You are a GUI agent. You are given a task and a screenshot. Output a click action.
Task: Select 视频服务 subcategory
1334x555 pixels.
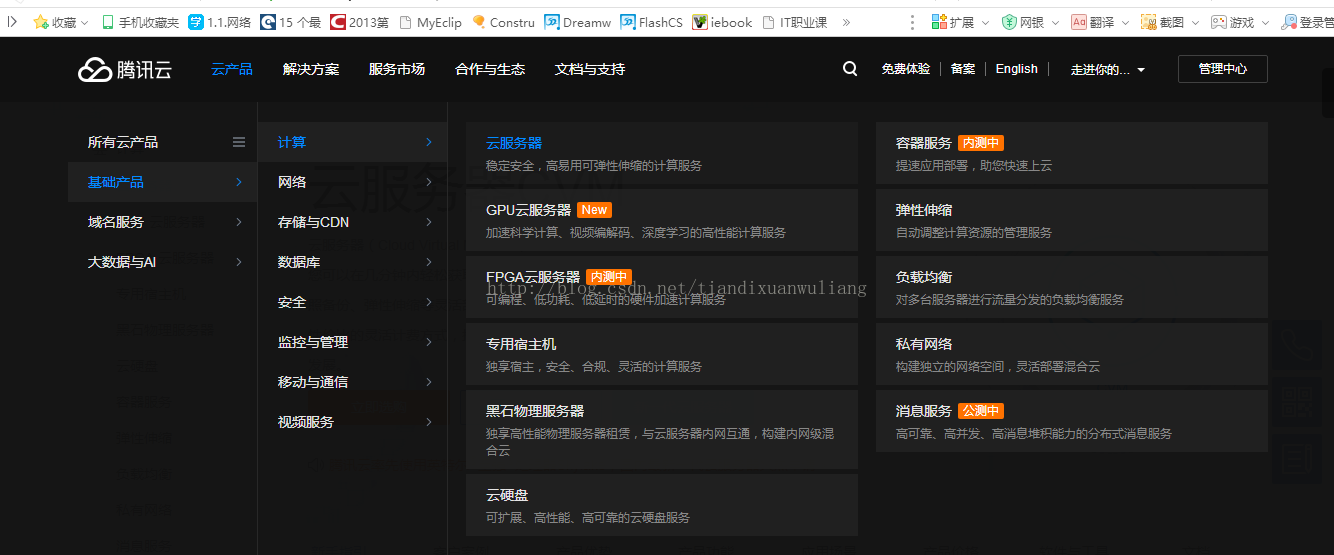click(353, 422)
